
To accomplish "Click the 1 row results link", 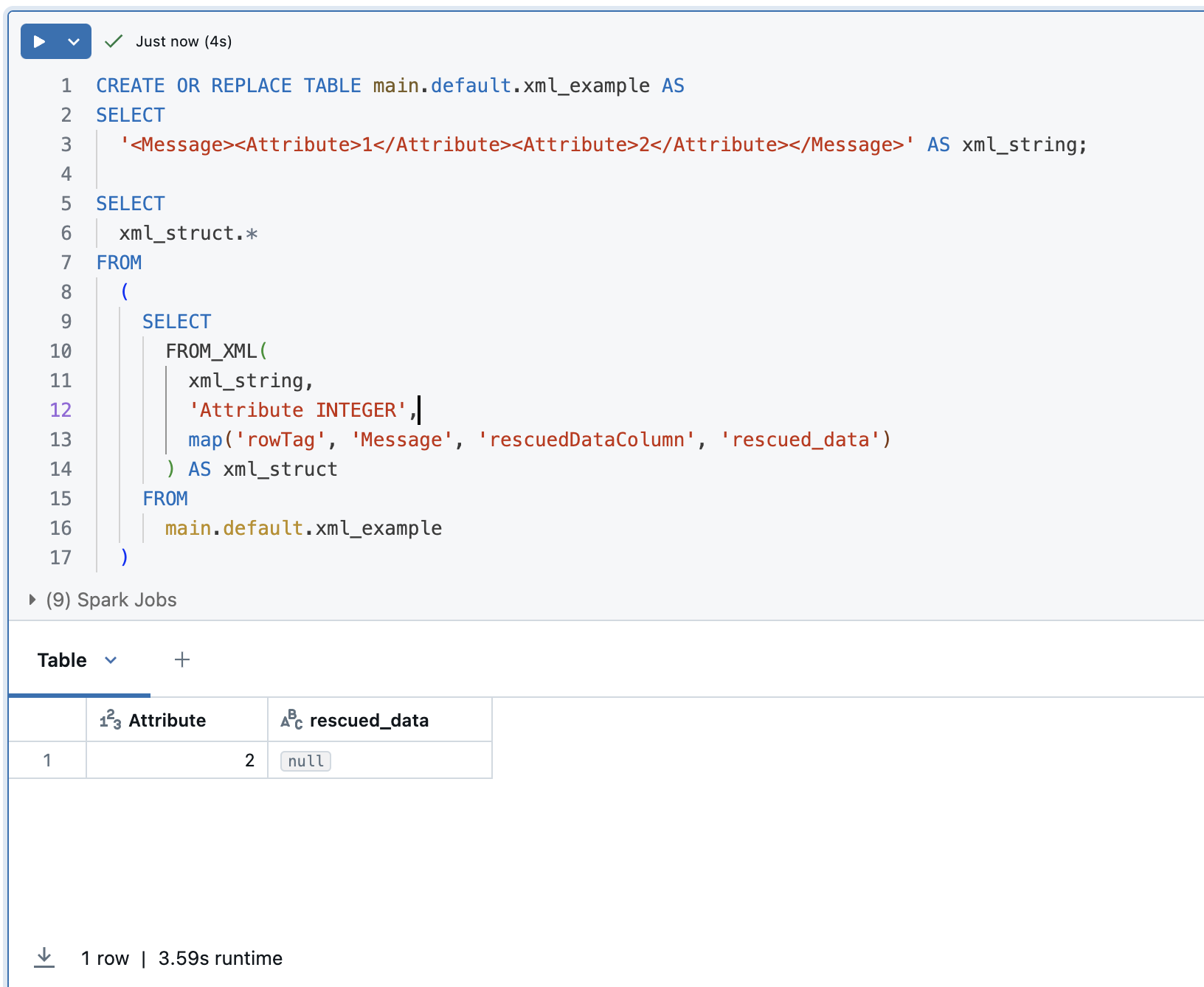I will (x=105, y=957).
